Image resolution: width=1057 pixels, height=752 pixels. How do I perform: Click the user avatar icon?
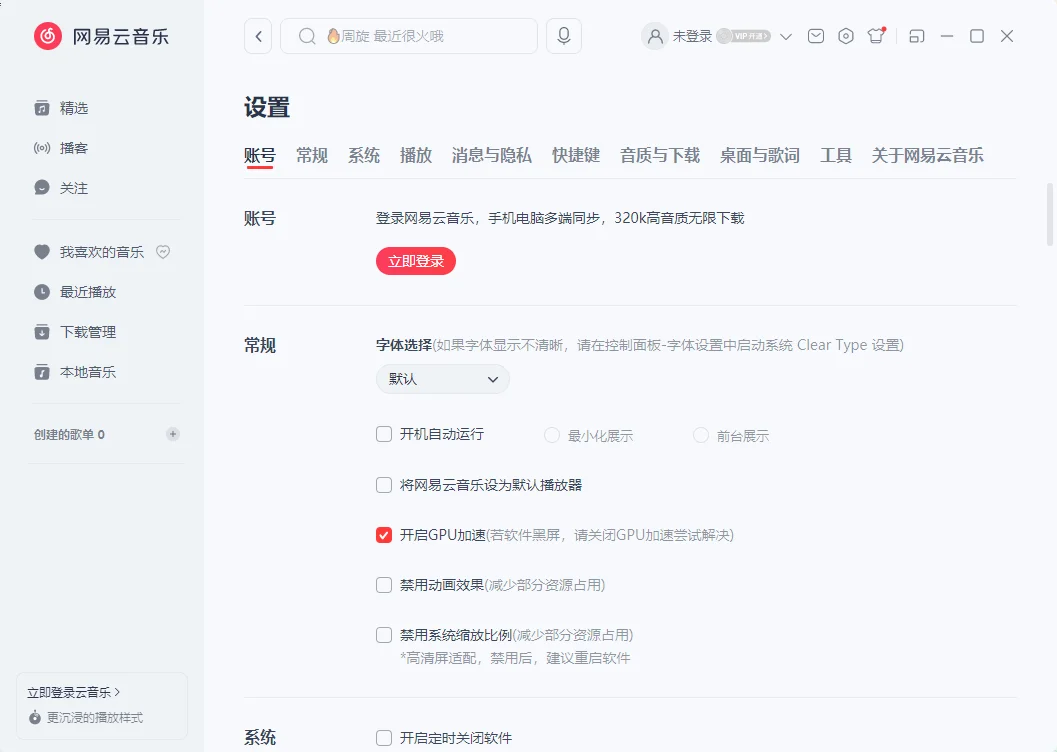[655, 36]
